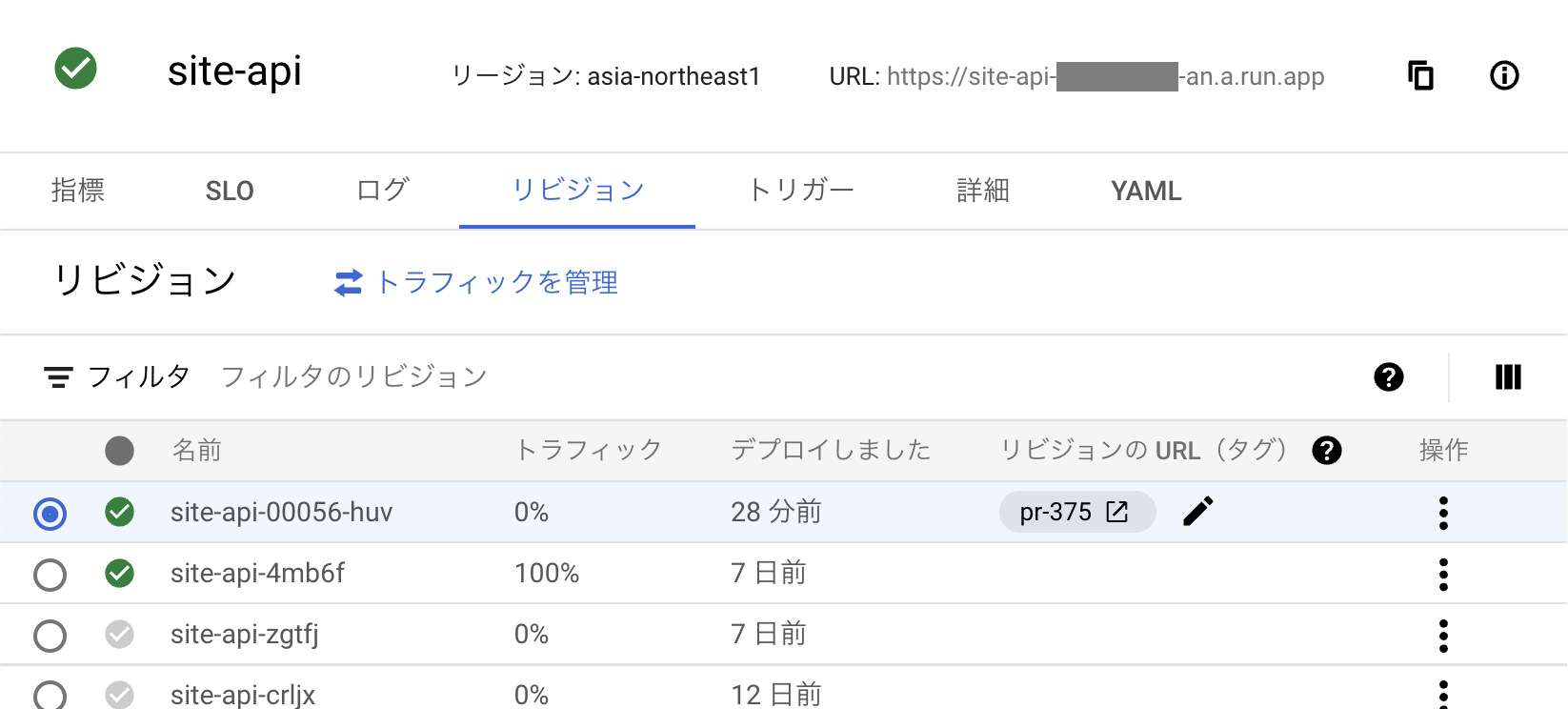This screenshot has width=1568, height=709.
Task: Open the トリガー tab
Action: [801, 191]
